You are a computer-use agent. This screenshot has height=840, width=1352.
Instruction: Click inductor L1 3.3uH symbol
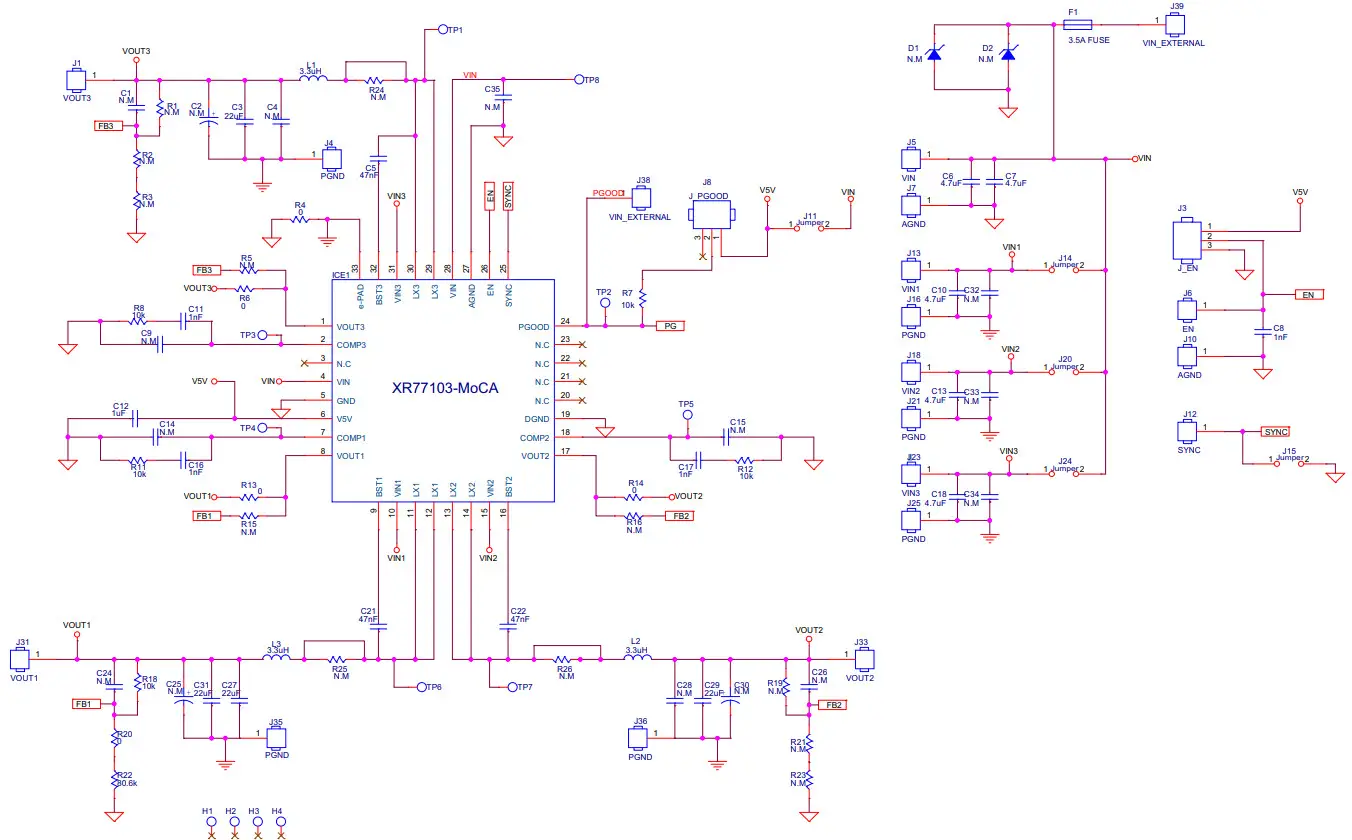(x=311, y=77)
